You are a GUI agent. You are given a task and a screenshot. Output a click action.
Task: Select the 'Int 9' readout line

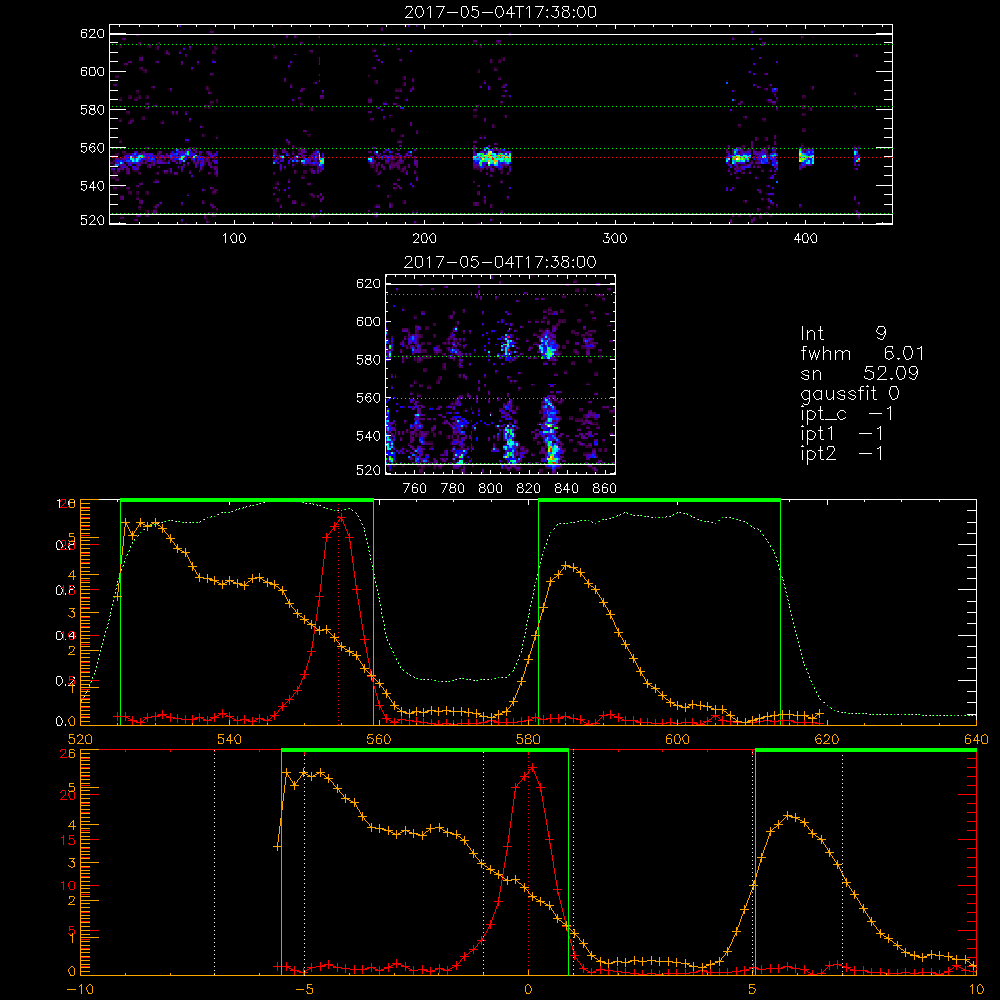843,334
